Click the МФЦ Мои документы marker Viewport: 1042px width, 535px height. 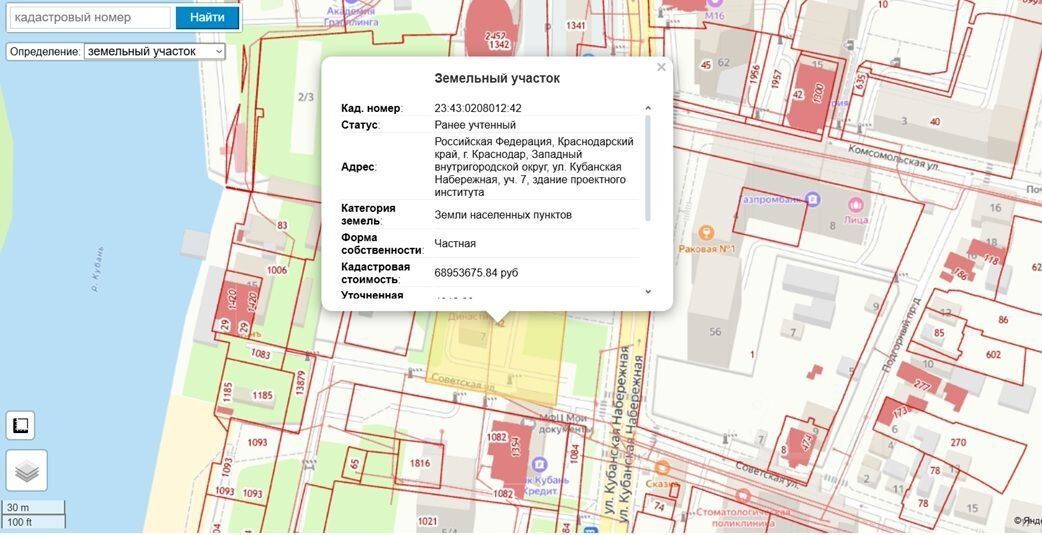click(528, 421)
